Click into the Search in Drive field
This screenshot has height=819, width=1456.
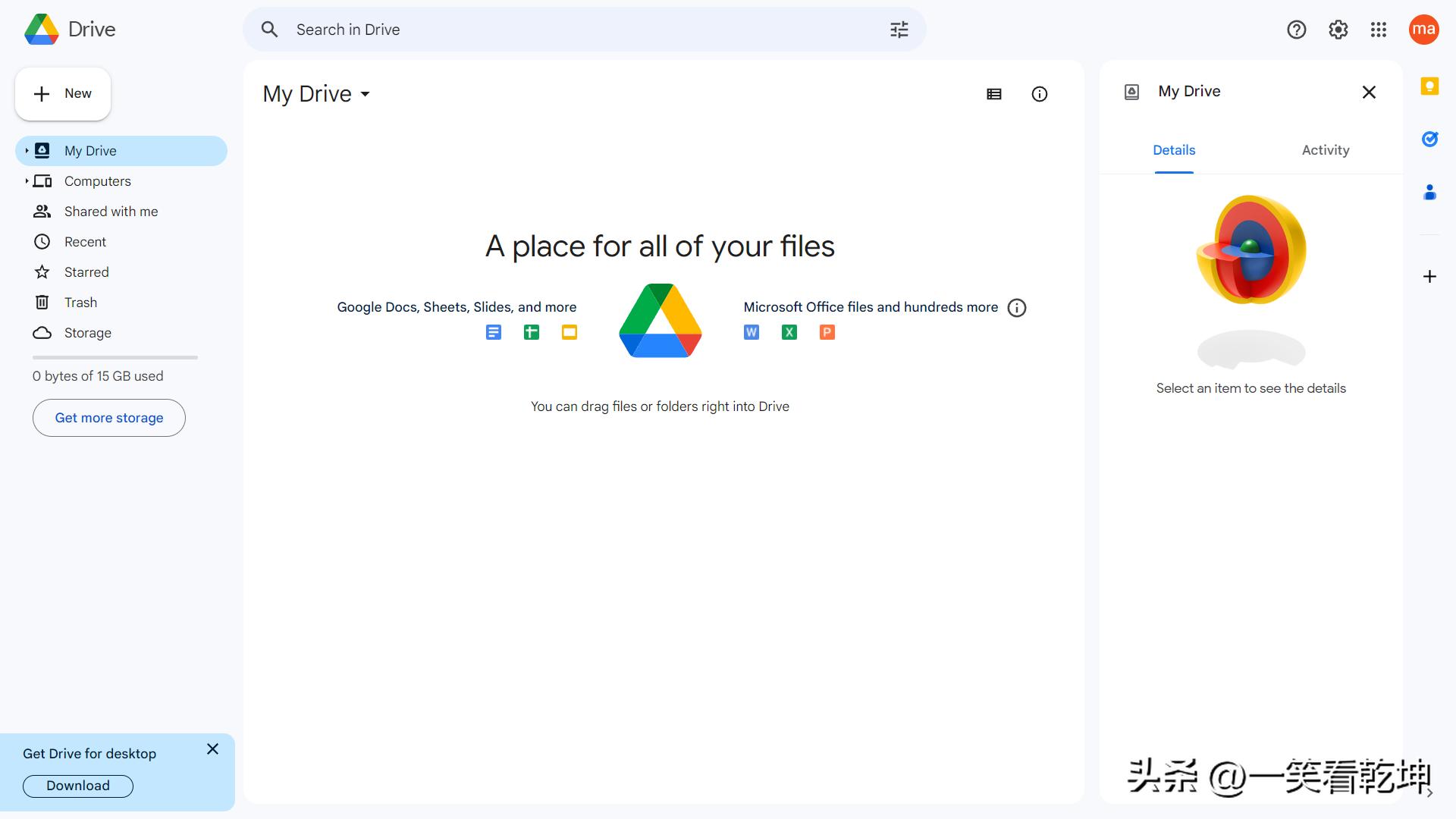tap(576, 30)
